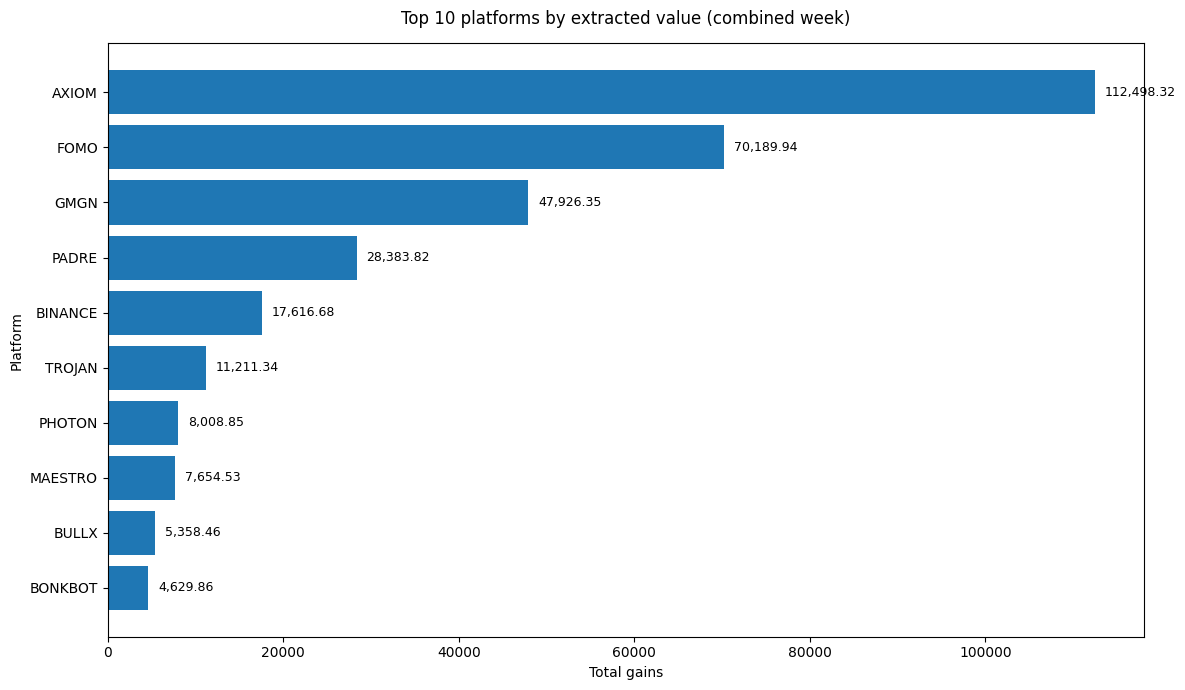
Task: Click the value label 70,189.94
Action: [x=766, y=147]
